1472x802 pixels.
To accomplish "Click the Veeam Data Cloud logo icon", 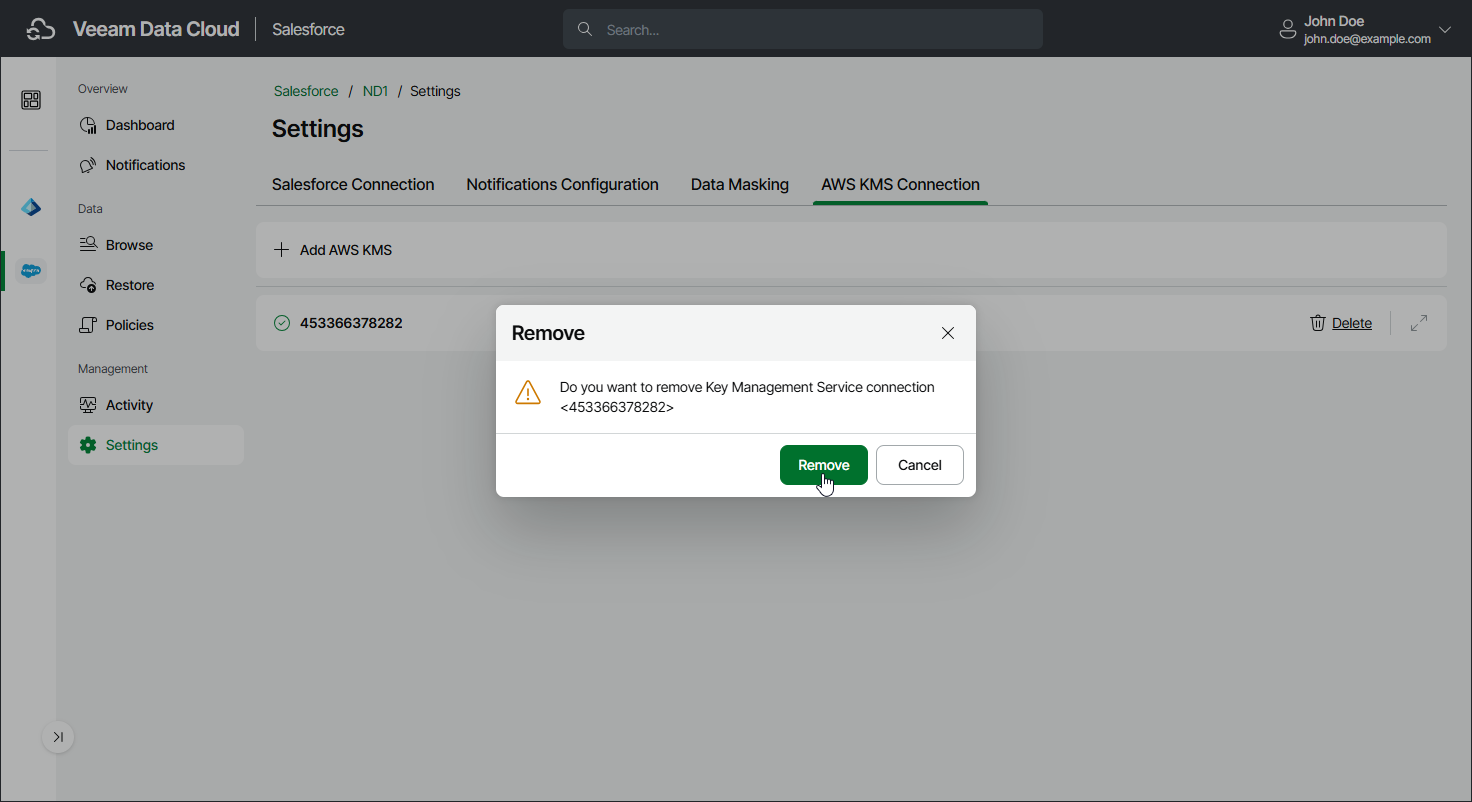I will pos(40,29).
